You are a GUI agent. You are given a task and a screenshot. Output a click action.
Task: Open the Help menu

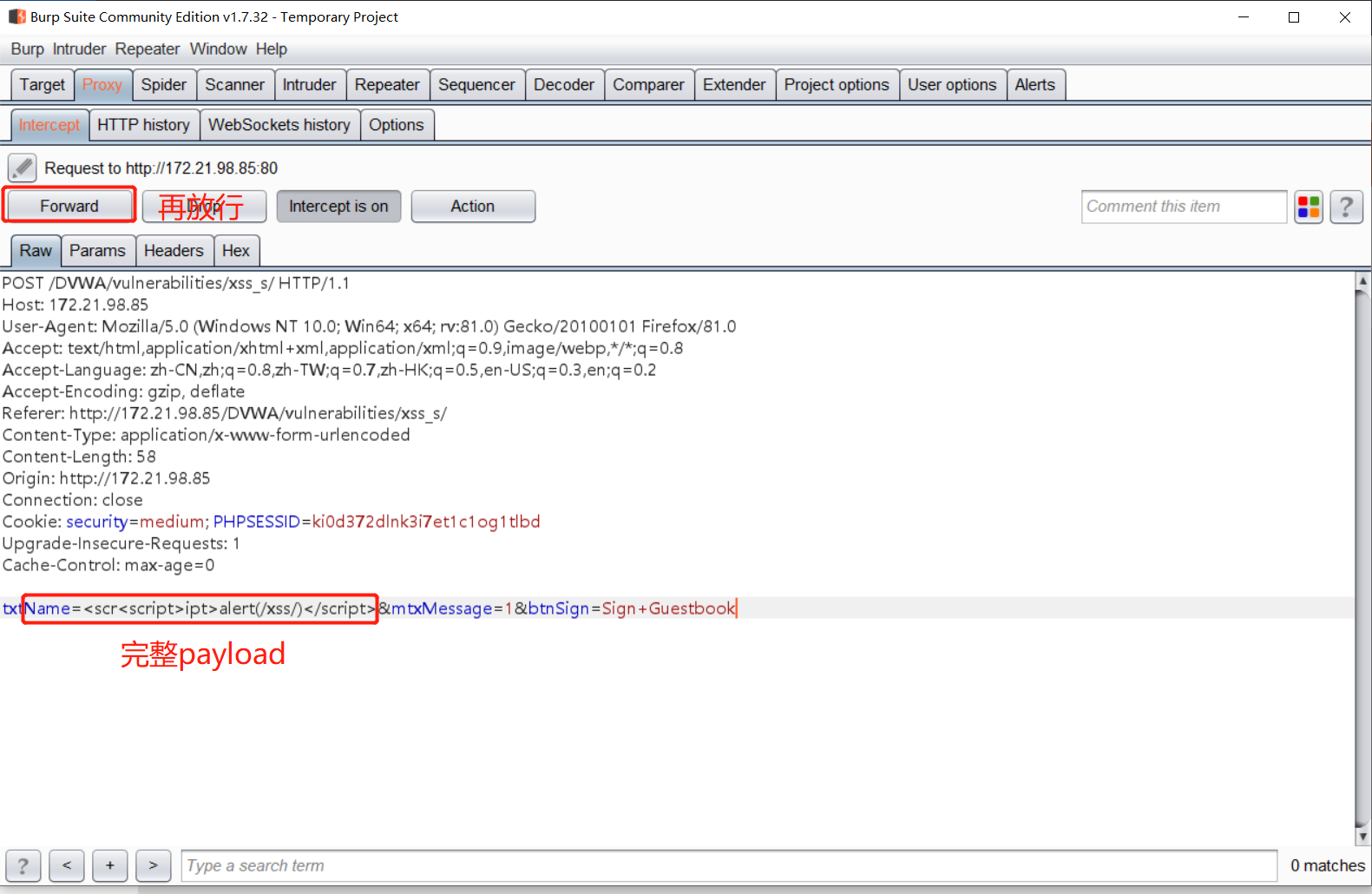tap(272, 49)
